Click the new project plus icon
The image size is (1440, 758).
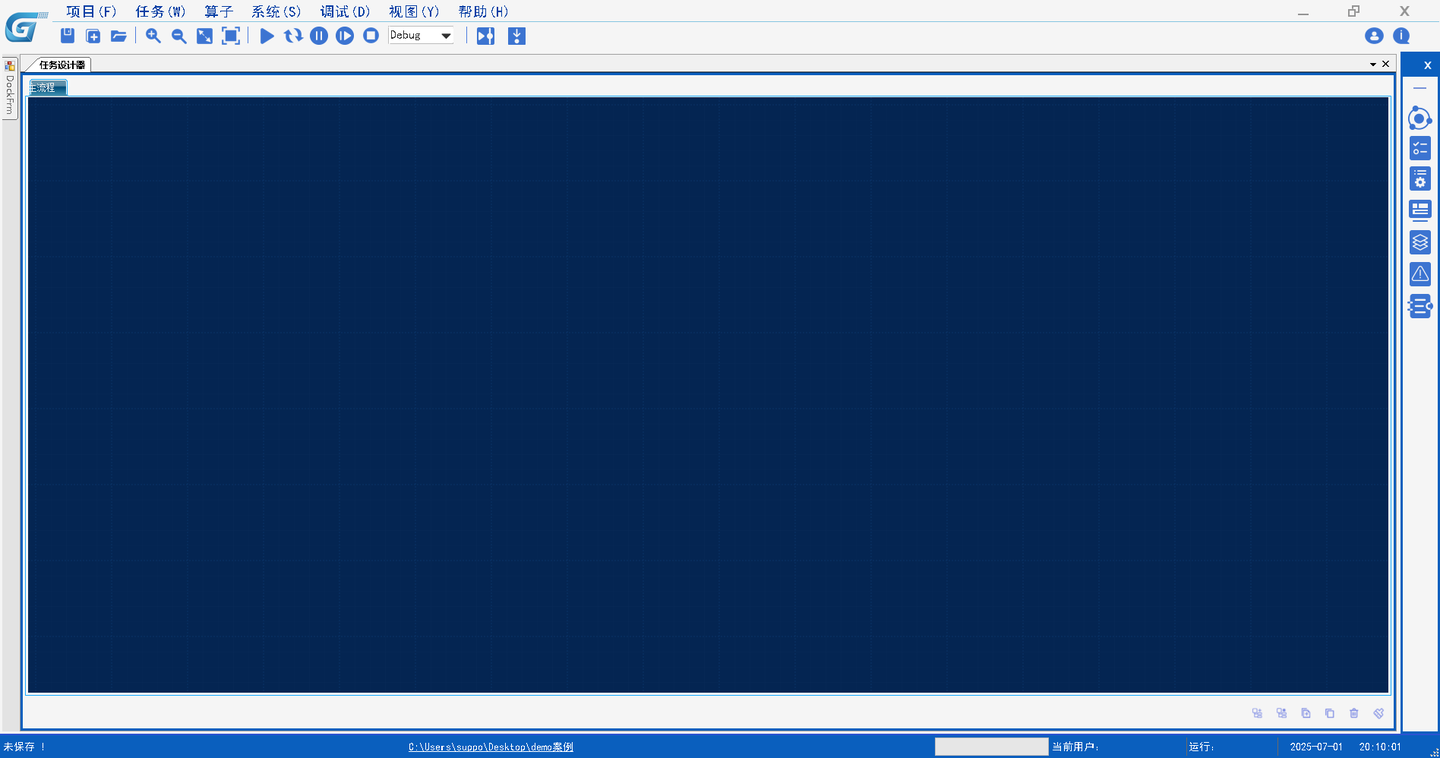[x=93, y=36]
